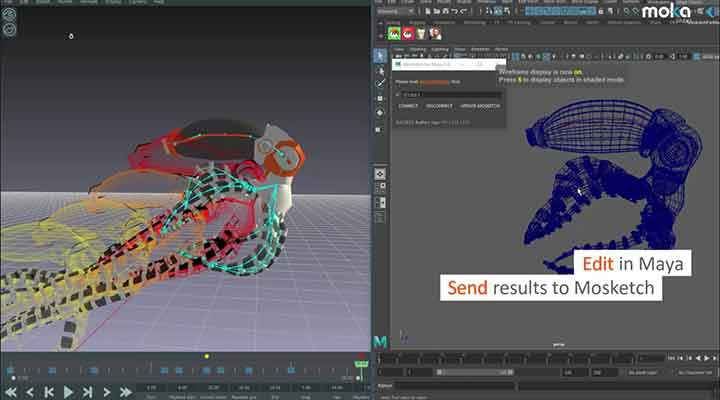Open the Lighting panel menu in Maya

pyautogui.click(x=439, y=49)
